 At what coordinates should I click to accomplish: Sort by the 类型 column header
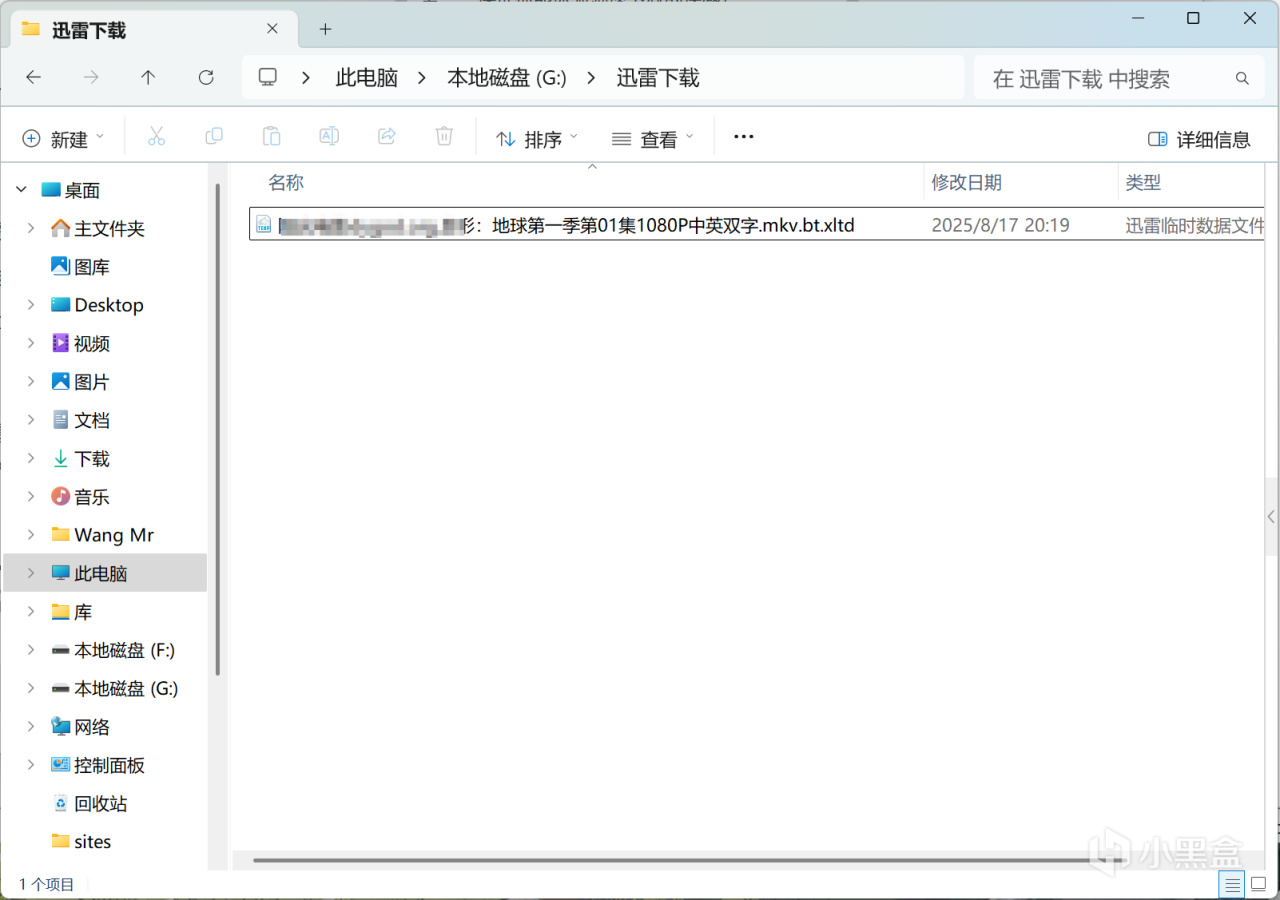(x=1143, y=182)
